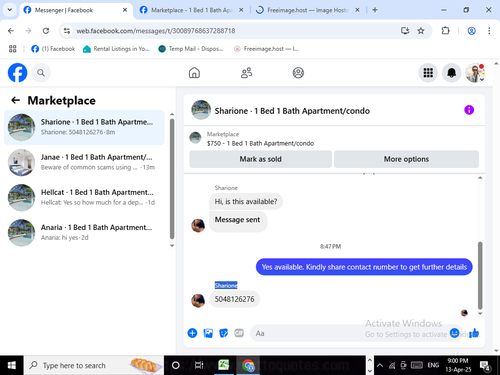
Task: Click Mark as sold button
Action: pos(261,159)
